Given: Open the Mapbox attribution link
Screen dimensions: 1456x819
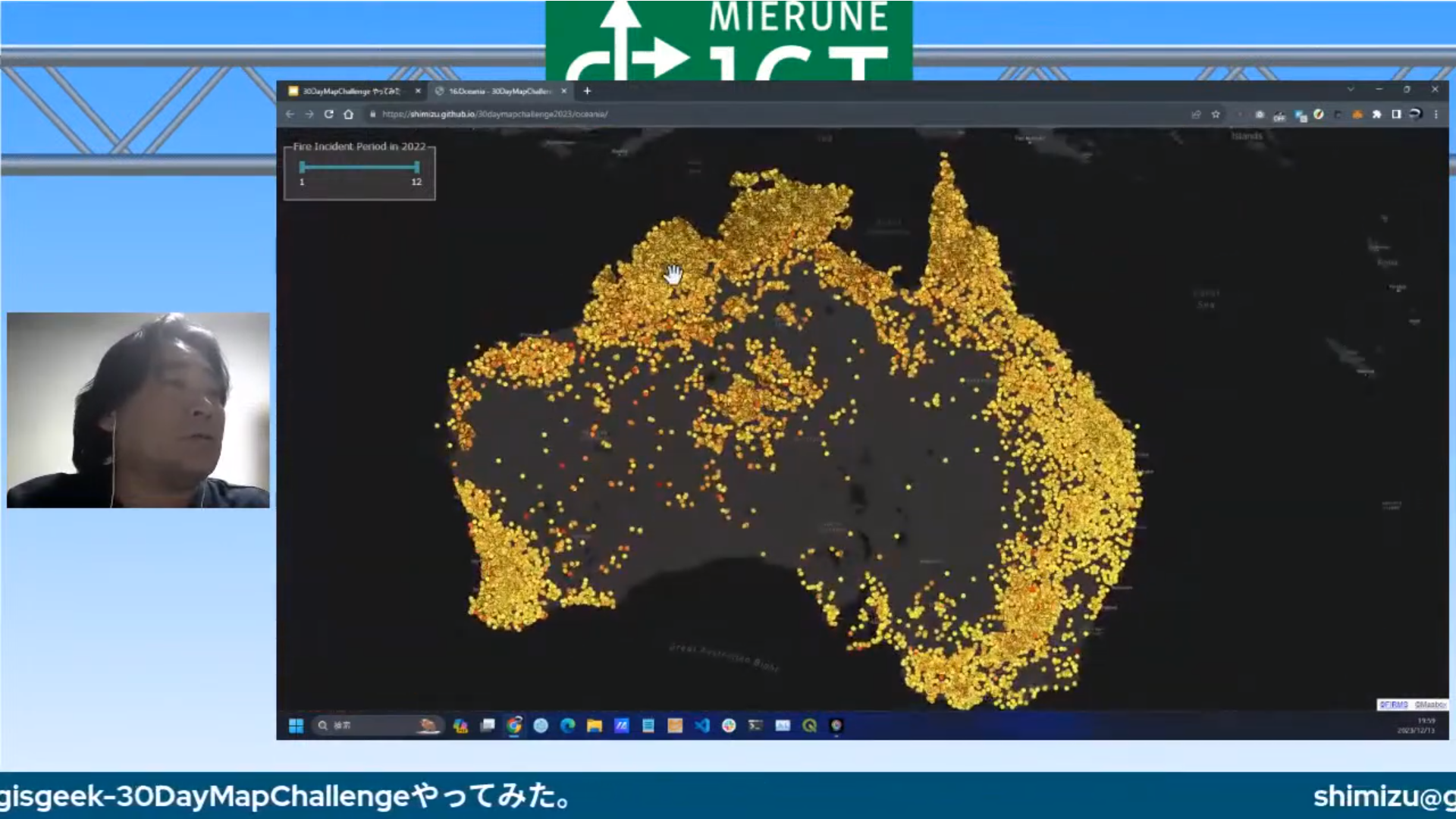Looking at the screenshot, I should (x=1429, y=704).
